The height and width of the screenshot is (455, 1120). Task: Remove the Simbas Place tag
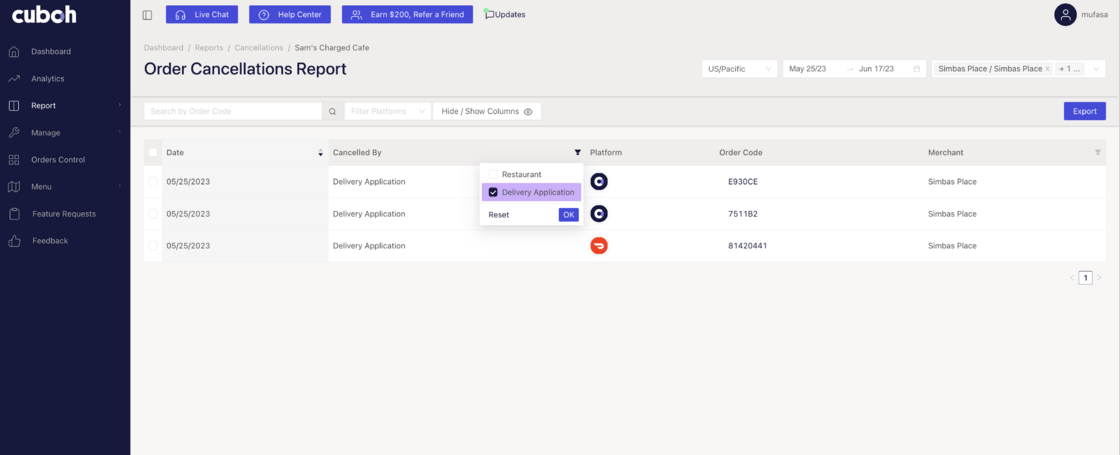tap(1047, 69)
